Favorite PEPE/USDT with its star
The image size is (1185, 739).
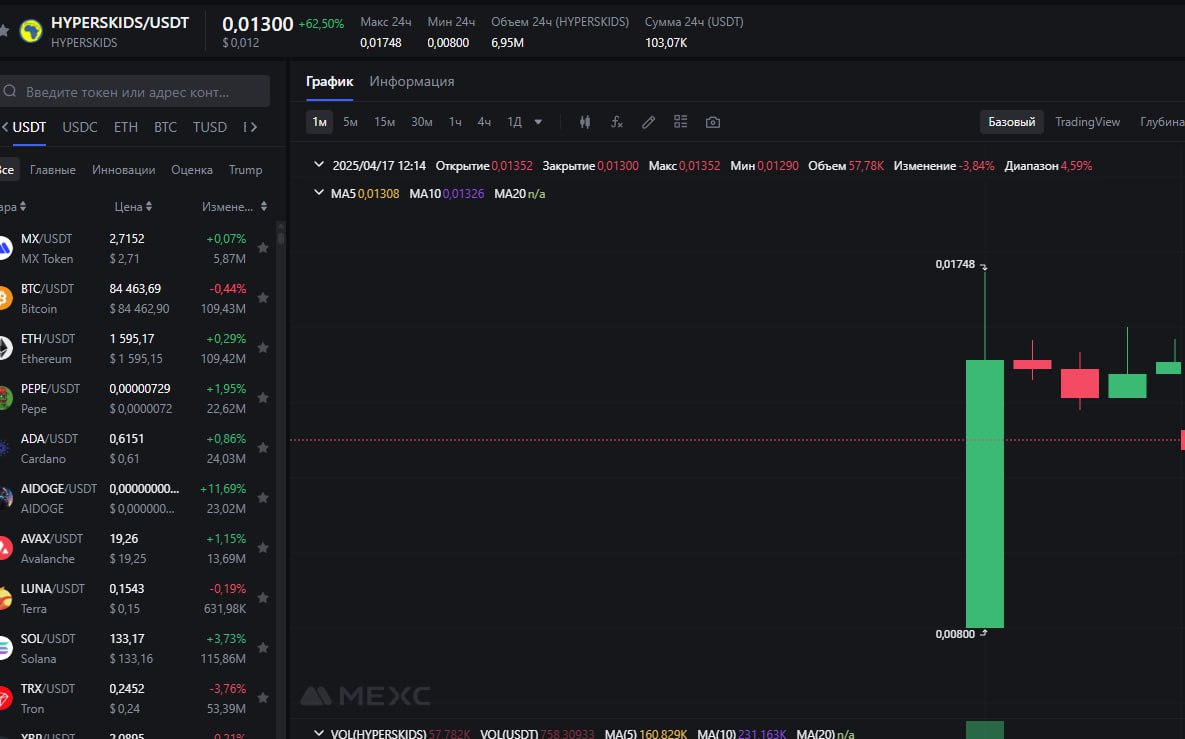click(263, 397)
